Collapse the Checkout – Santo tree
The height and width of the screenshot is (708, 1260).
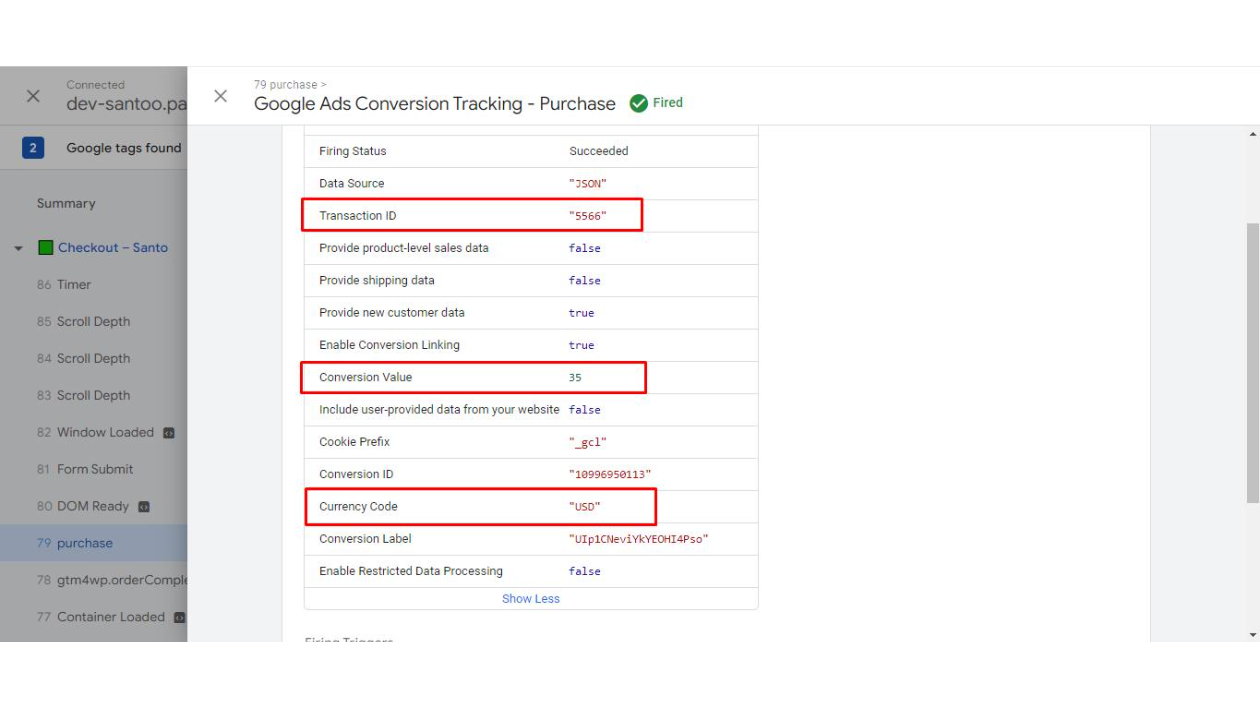(x=19, y=248)
